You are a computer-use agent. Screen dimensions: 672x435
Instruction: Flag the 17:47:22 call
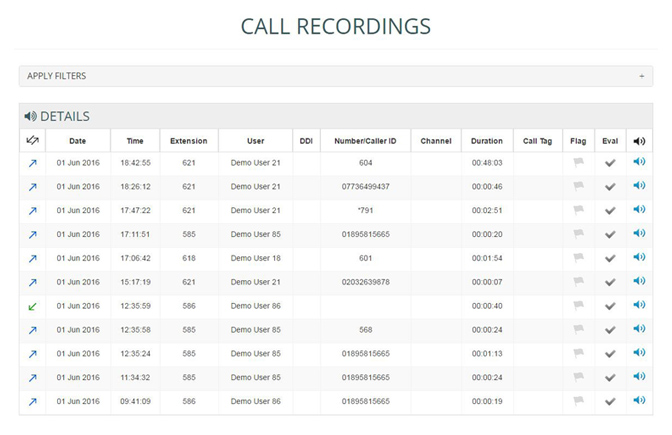[579, 210]
